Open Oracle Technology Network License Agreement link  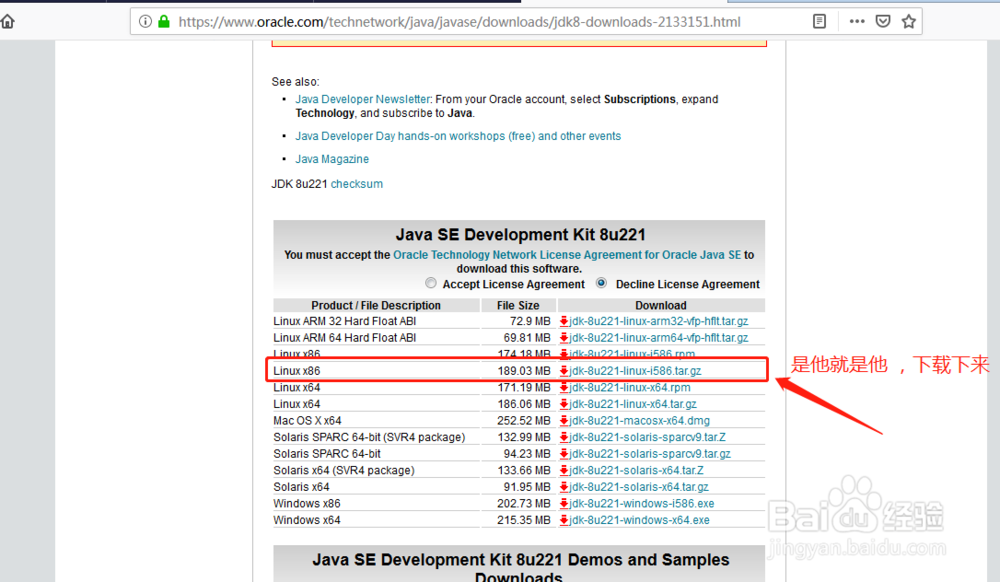pyautogui.click(x=567, y=255)
